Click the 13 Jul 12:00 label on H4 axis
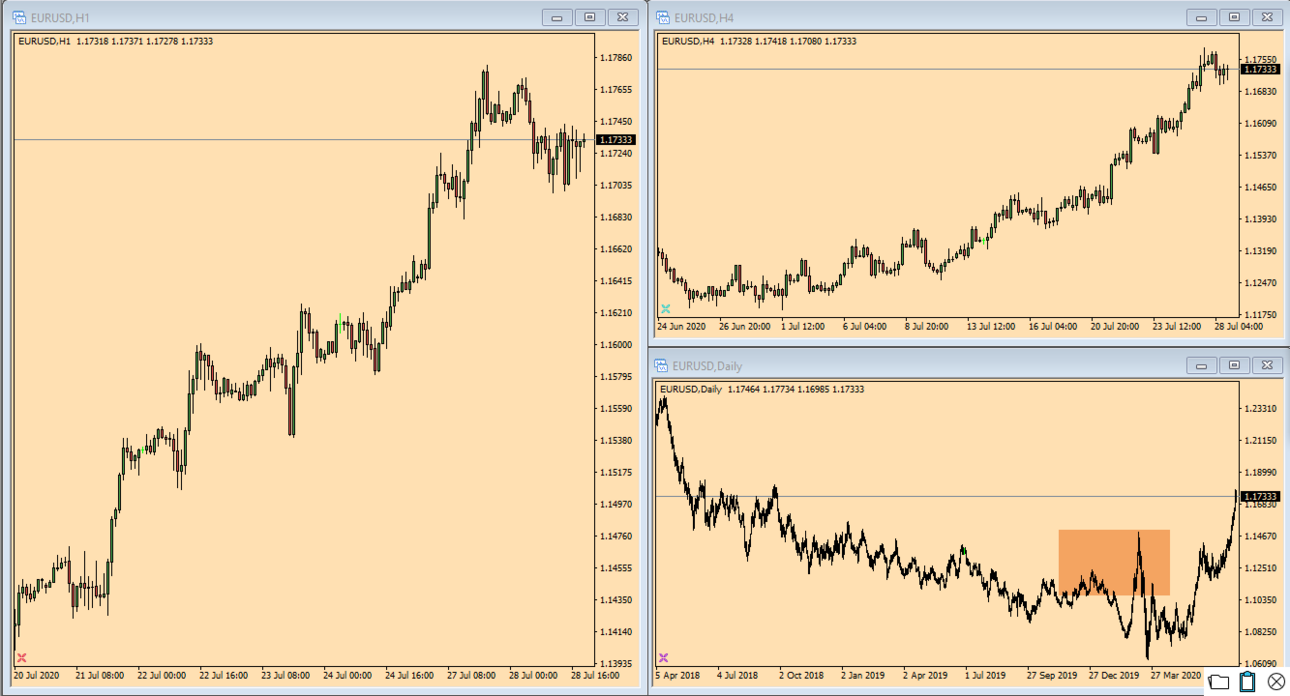Viewport: 1290px width, 696px height. [991, 327]
